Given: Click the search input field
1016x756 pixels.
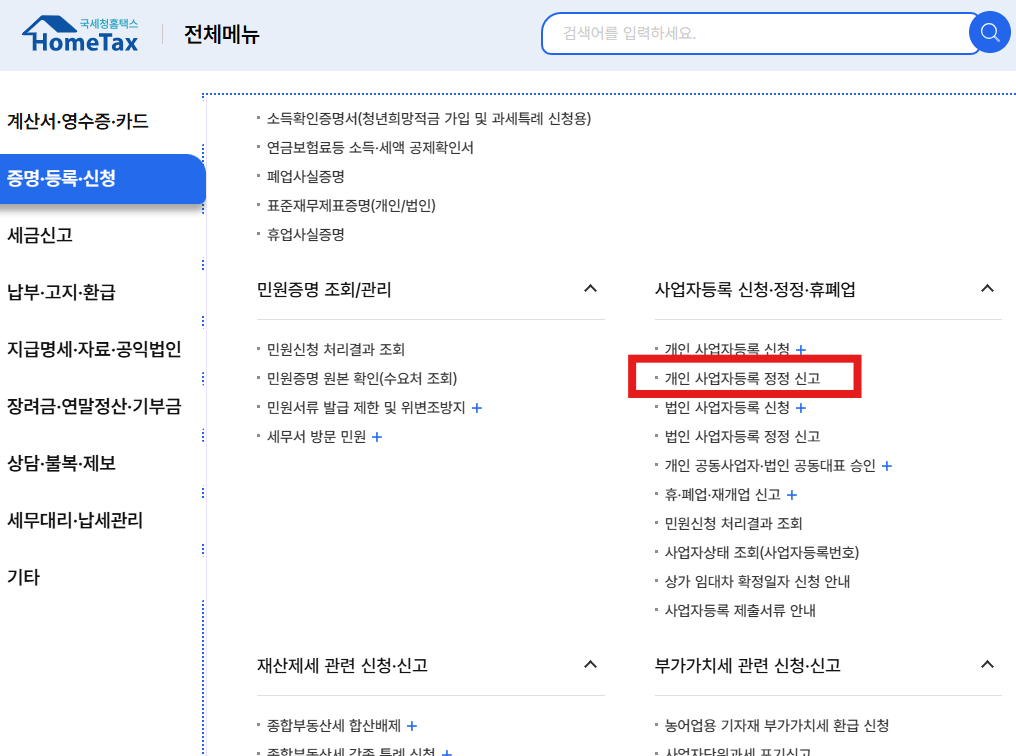Looking at the screenshot, I should coord(750,32).
